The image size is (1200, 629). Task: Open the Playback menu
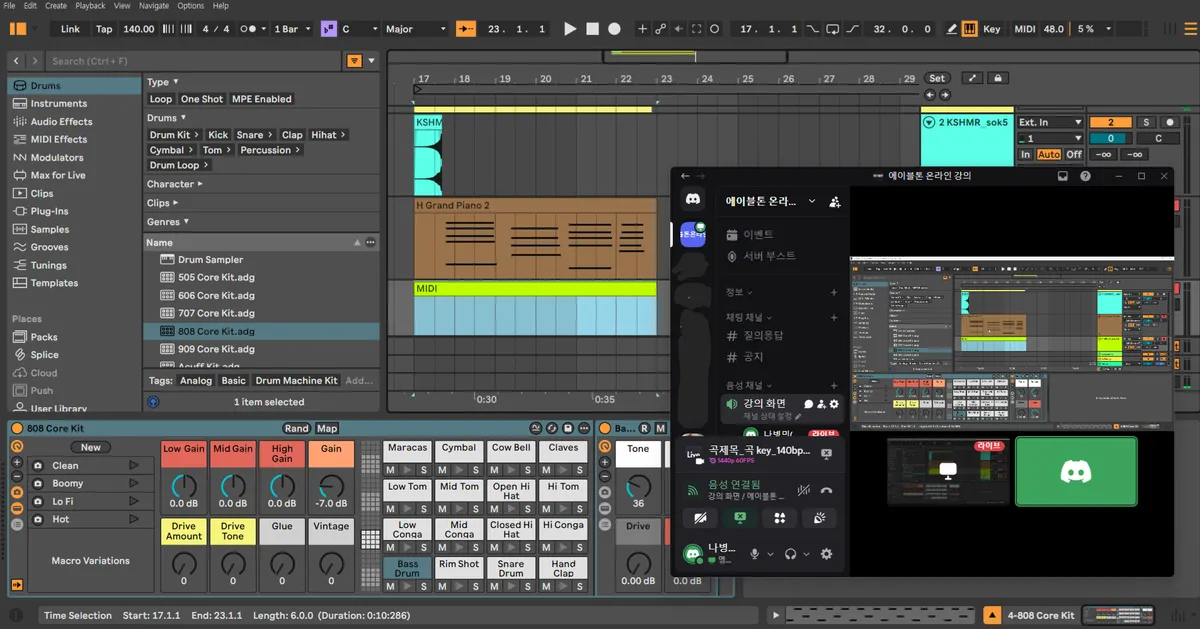pyautogui.click(x=90, y=6)
